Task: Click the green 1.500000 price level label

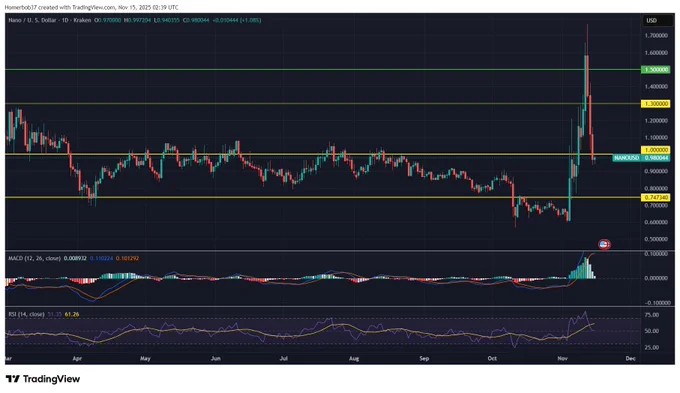Action: point(655,70)
